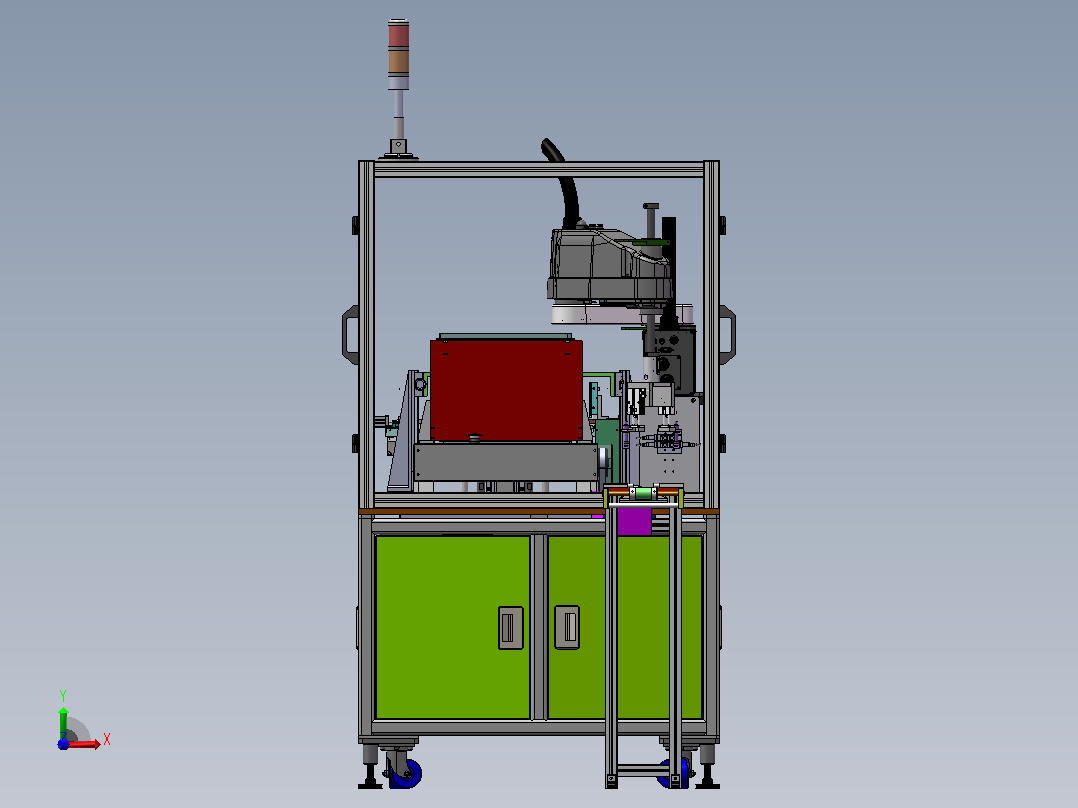This screenshot has height=808, width=1078.
Task: Click the blue origin ball of orientation triad
Action: [x=63, y=744]
